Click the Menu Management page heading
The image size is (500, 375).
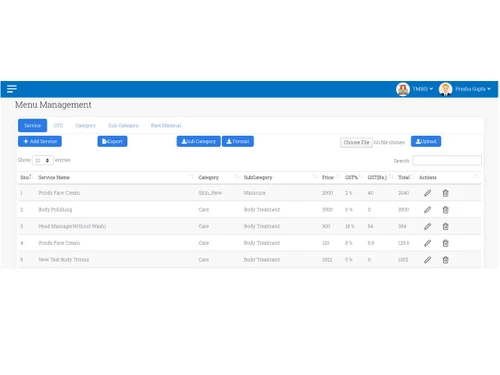(53, 105)
